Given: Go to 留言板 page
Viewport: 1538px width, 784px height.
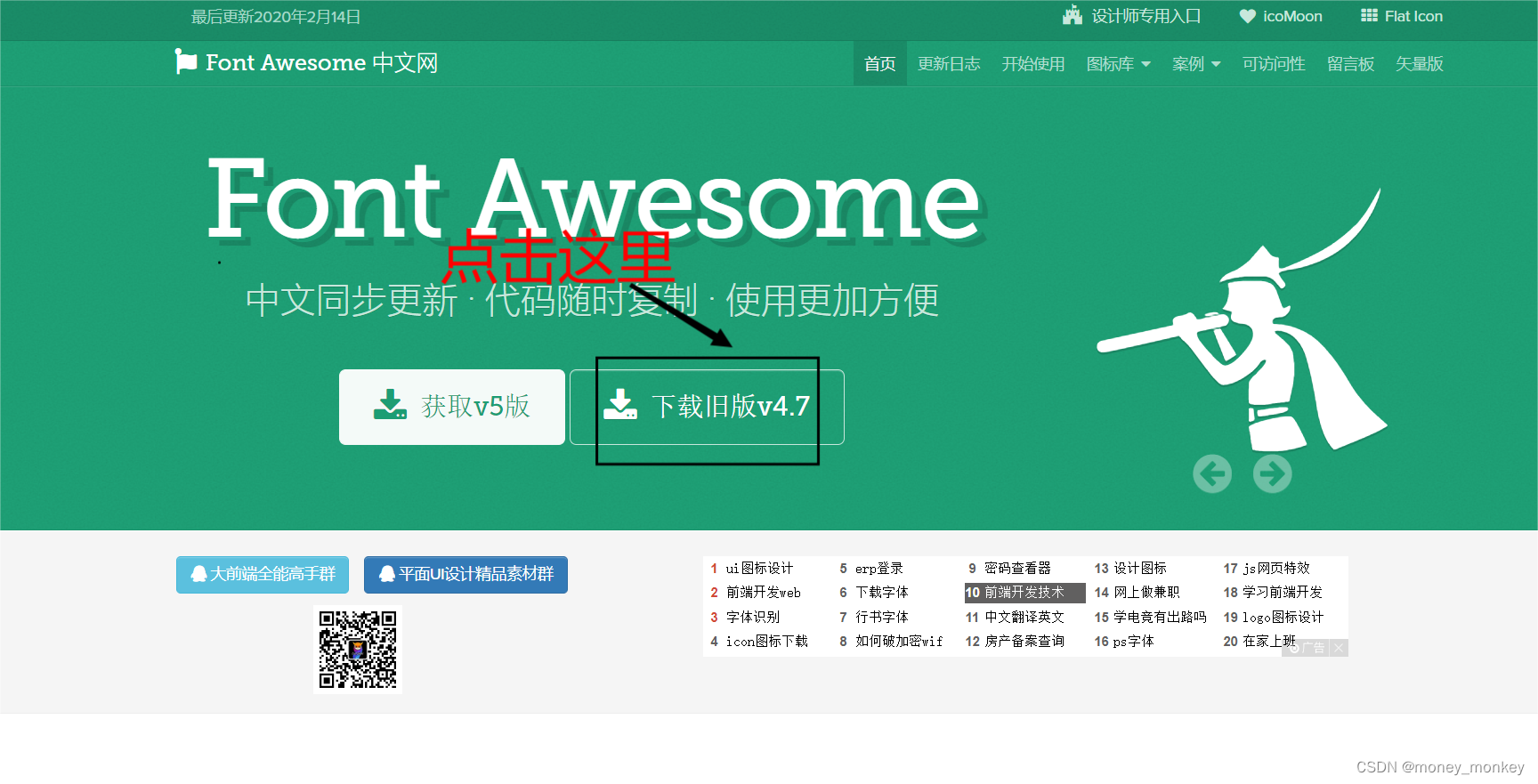Looking at the screenshot, I should tap(1350, 64).
